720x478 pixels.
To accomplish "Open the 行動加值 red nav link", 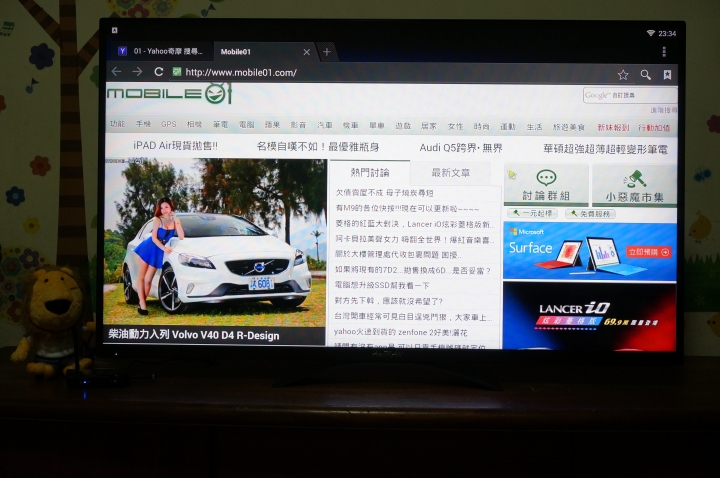I will tap(654, 128).
